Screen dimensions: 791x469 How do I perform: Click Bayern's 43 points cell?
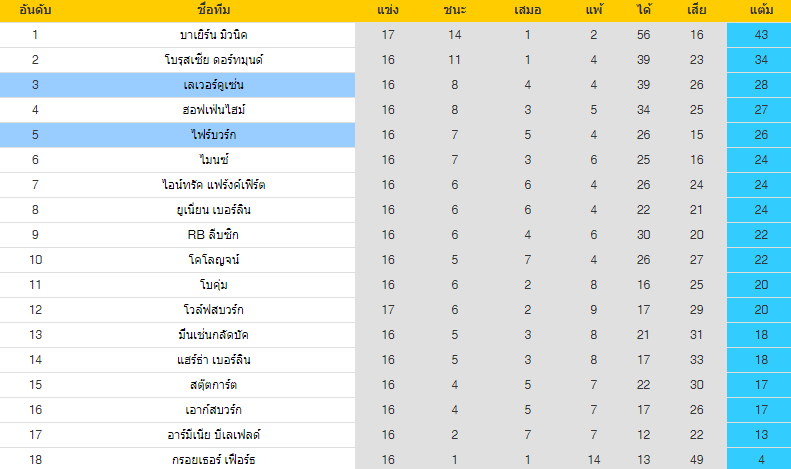click(761, 35)
